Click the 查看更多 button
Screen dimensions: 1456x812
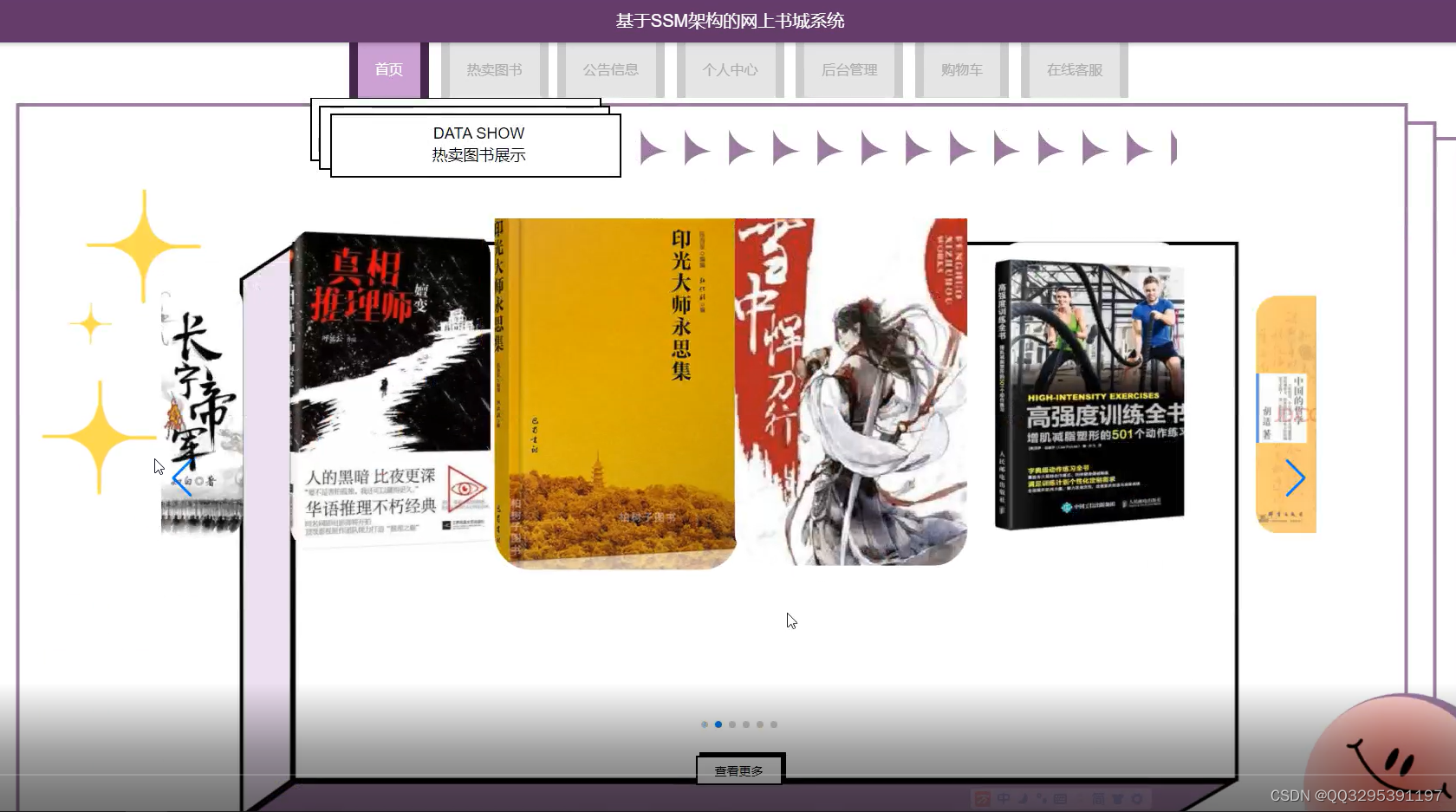point(739,770)
